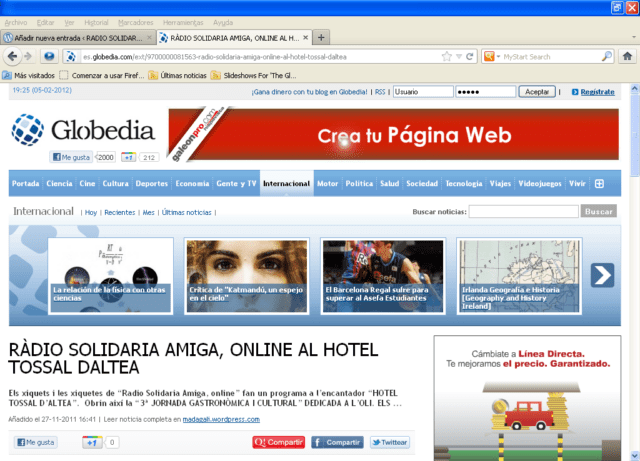Viewport: 640px width, 461px height.
Task: Click Me gusta below the article
Action: point(36,442)
